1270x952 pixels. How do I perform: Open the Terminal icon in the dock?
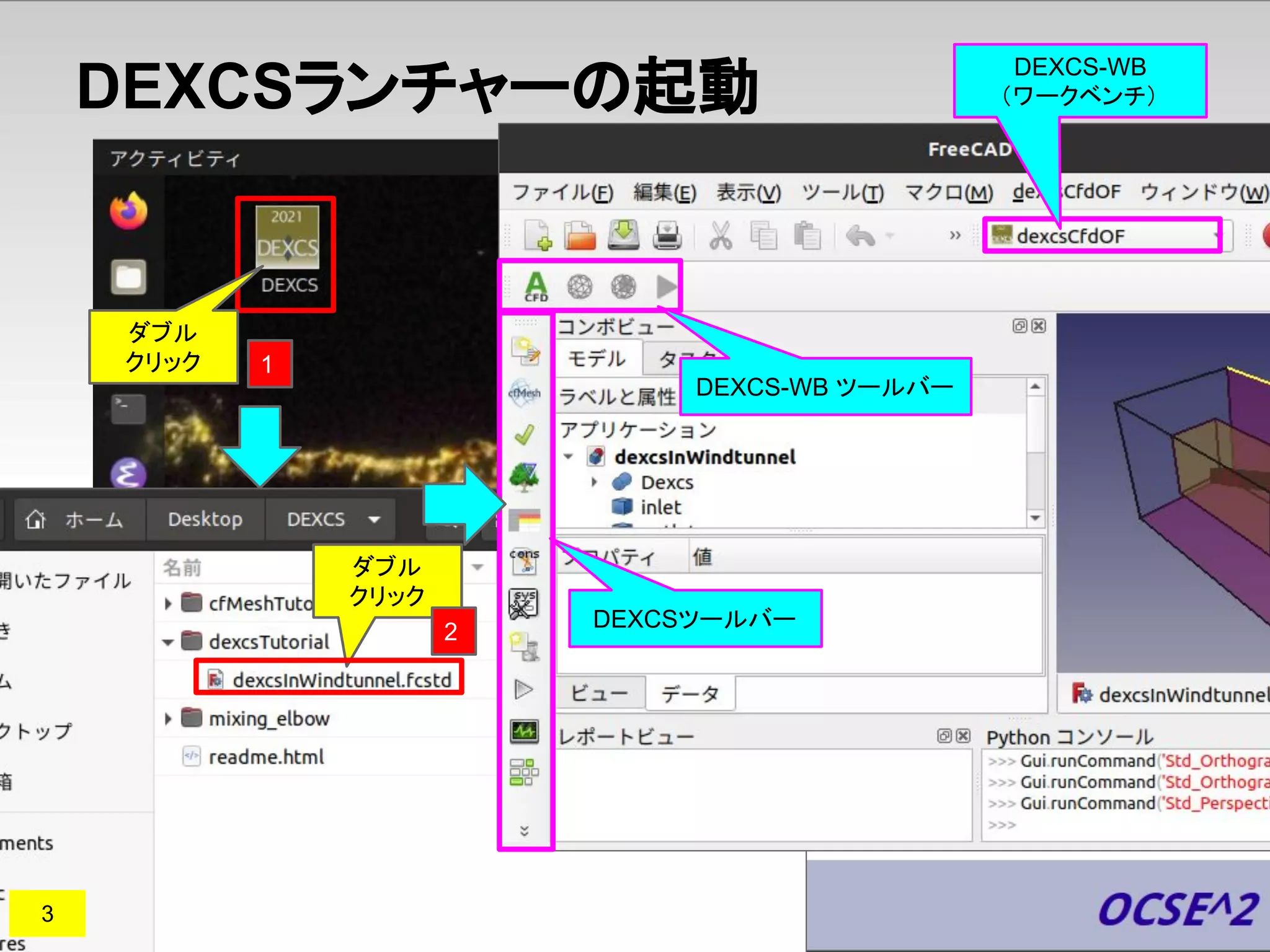(128, 408)
